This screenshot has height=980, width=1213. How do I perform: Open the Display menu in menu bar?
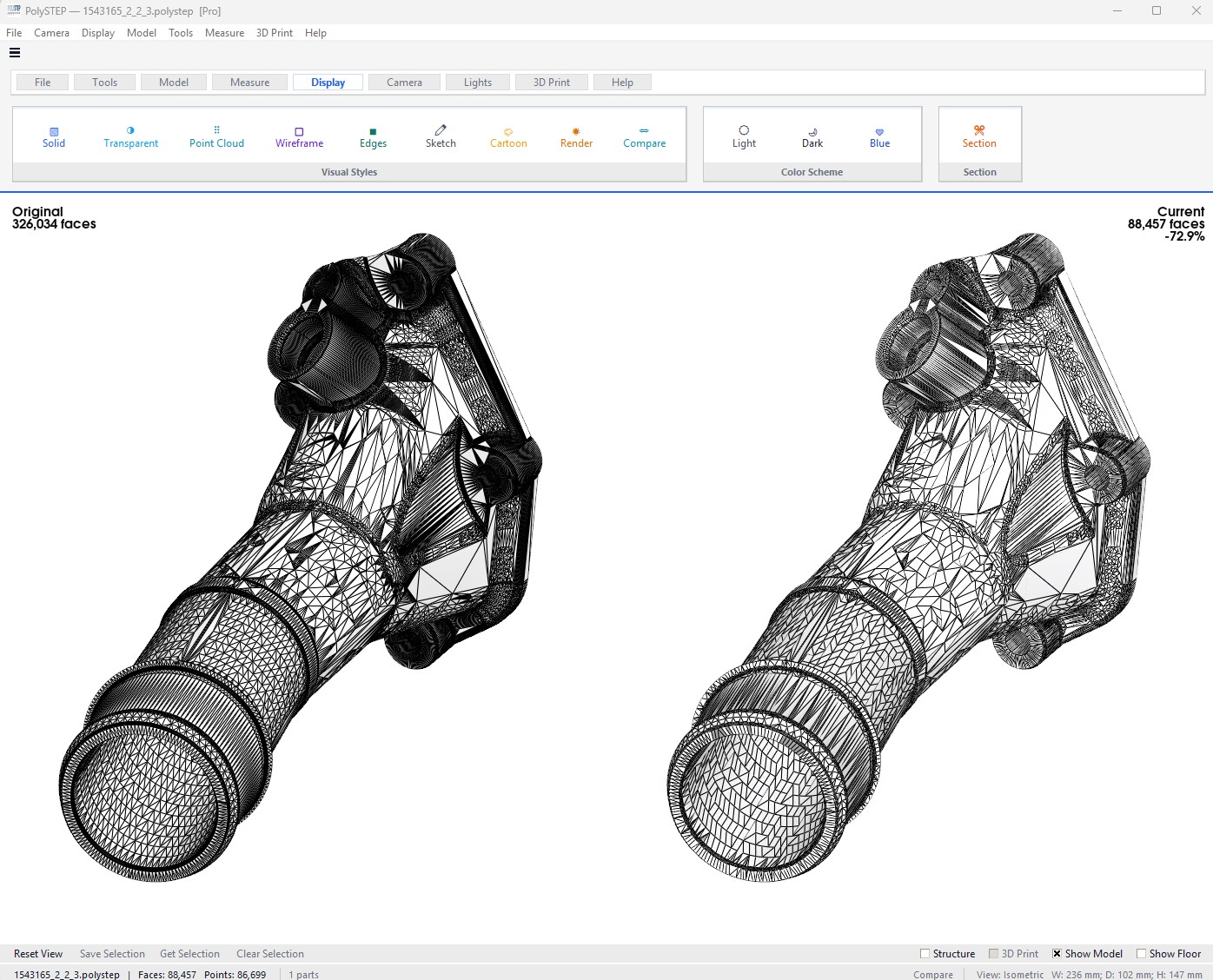click(98, 33)
